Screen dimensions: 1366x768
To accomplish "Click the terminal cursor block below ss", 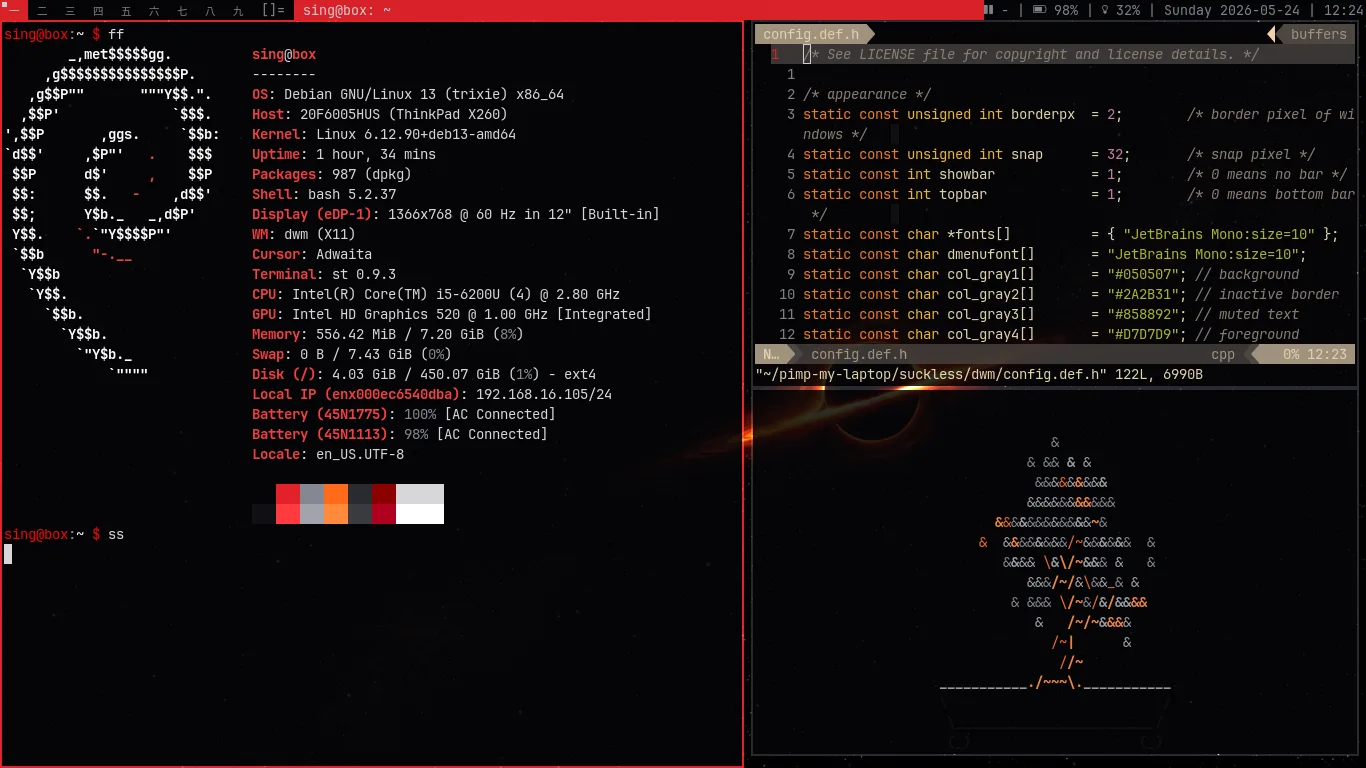I will pos(8,554).
